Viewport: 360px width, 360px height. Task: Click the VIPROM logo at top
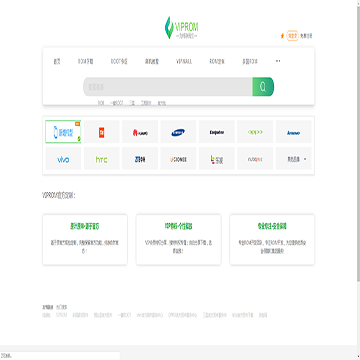click(182, 27)
